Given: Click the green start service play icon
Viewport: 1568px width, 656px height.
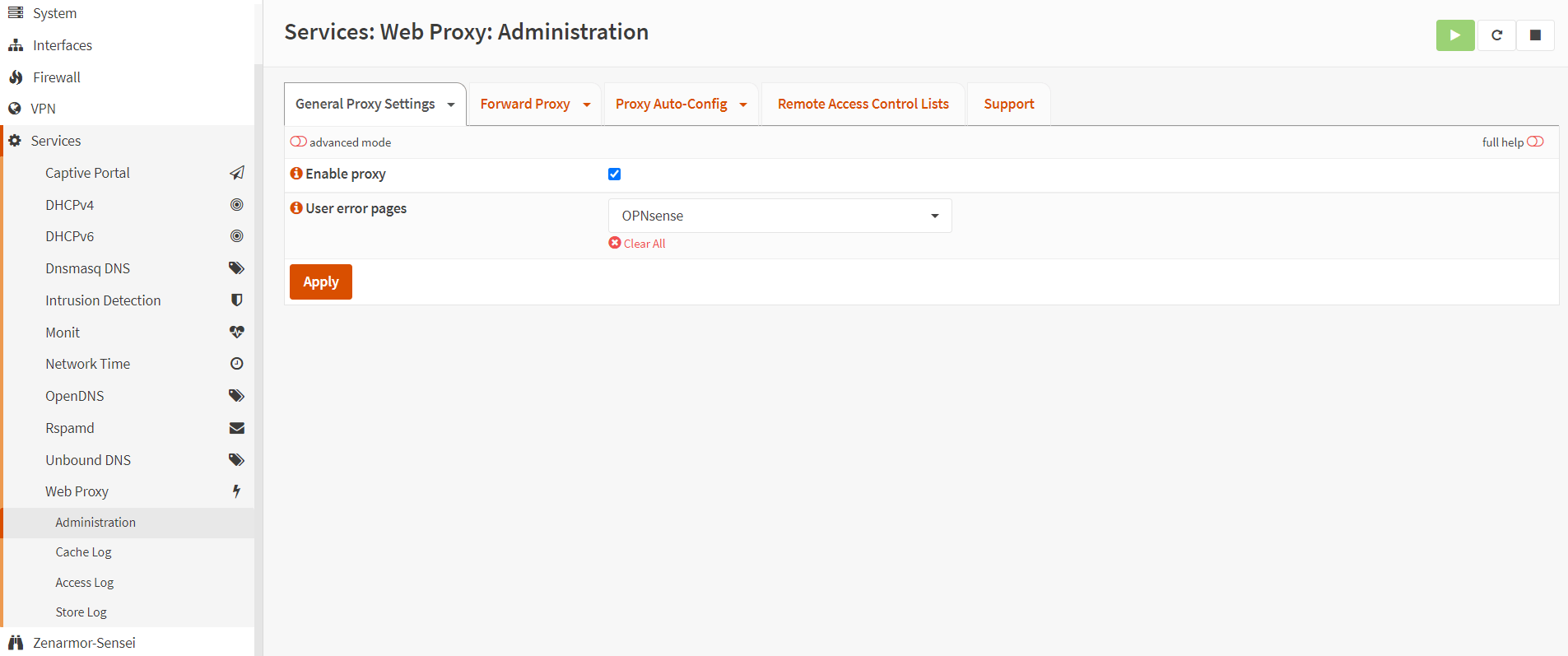Looking at the screenshot, I should coord(1454,35).
